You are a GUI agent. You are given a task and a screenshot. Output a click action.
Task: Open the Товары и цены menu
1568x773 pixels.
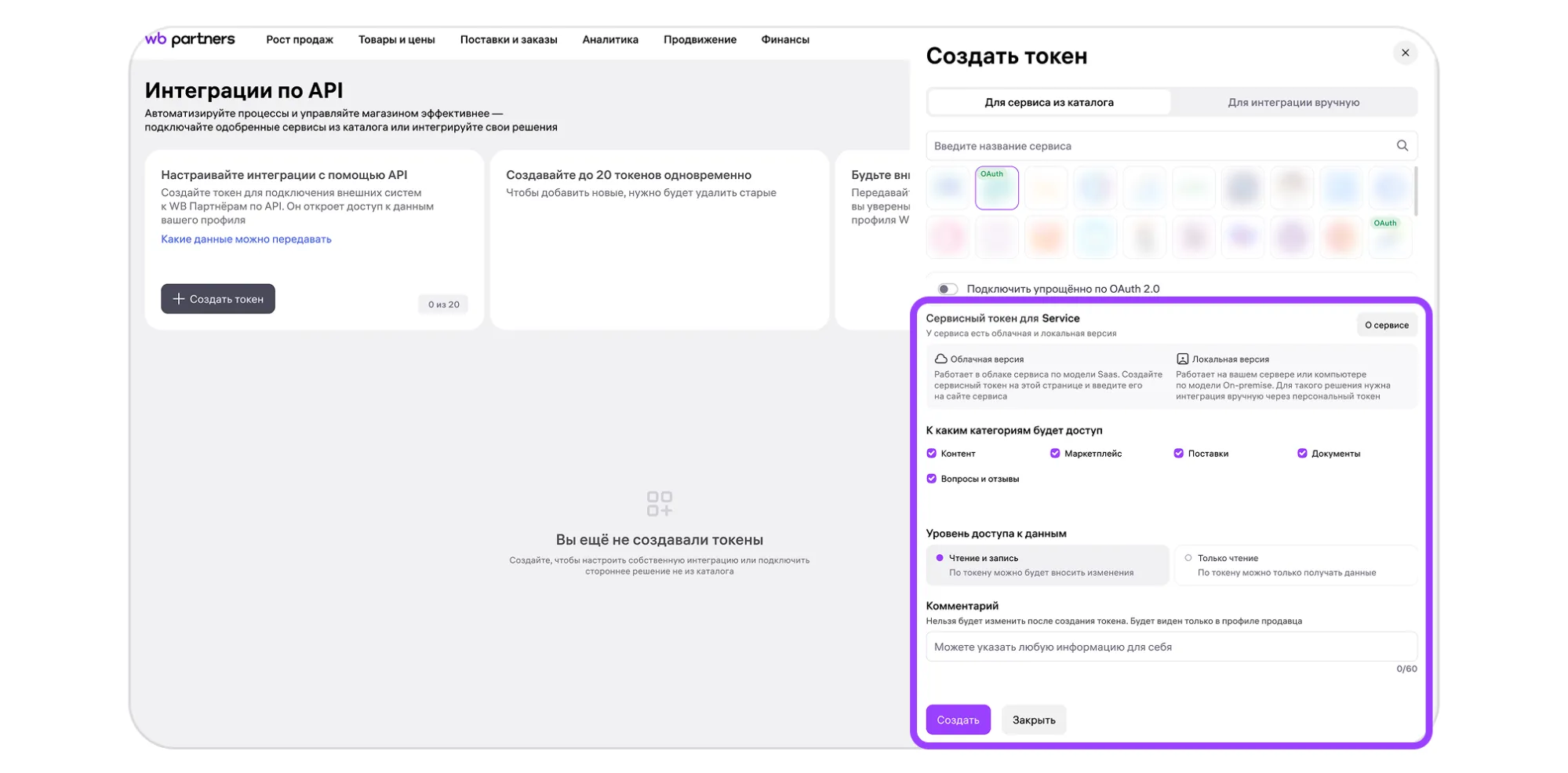[396, 39]
